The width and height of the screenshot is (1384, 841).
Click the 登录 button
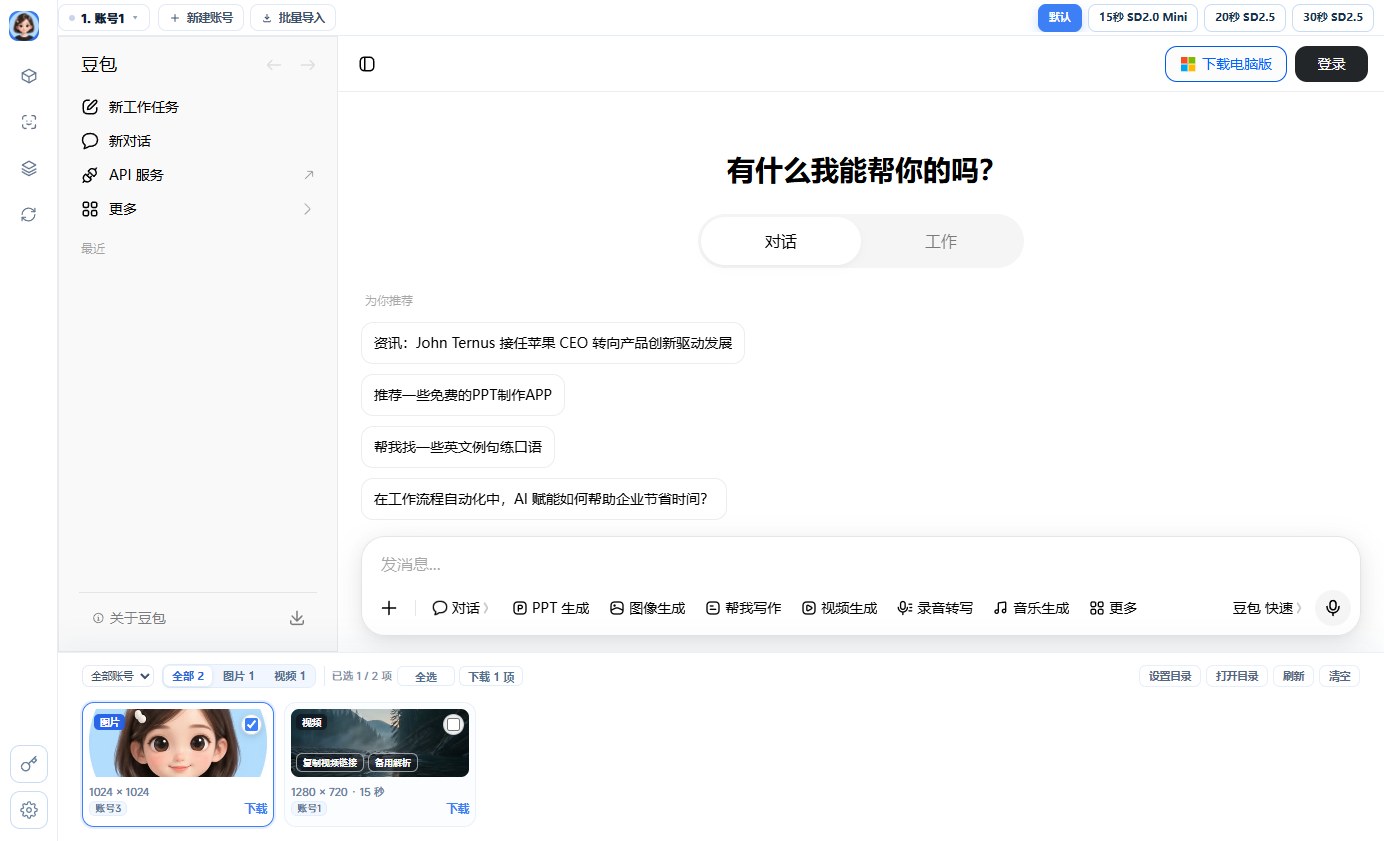coord(1331,64)
